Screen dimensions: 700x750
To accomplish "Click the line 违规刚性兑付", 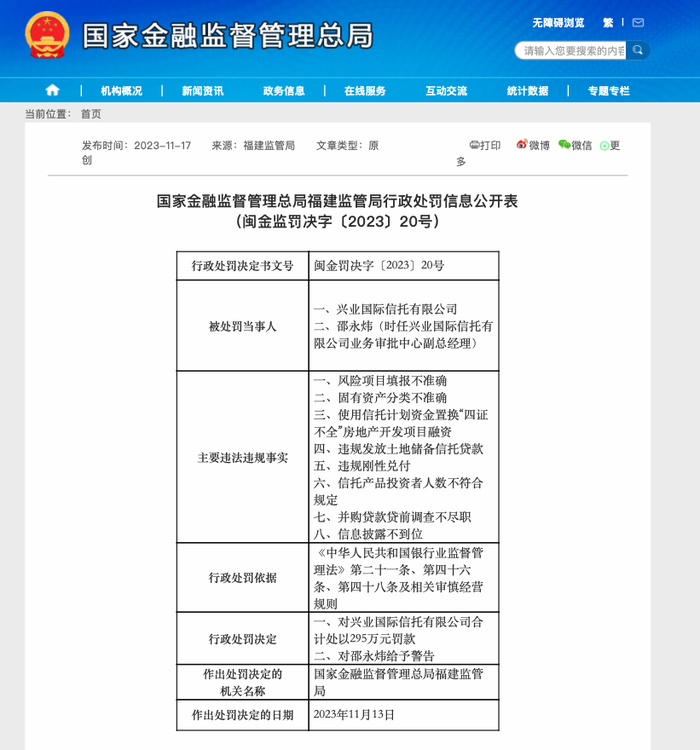I will coord(374,465).
